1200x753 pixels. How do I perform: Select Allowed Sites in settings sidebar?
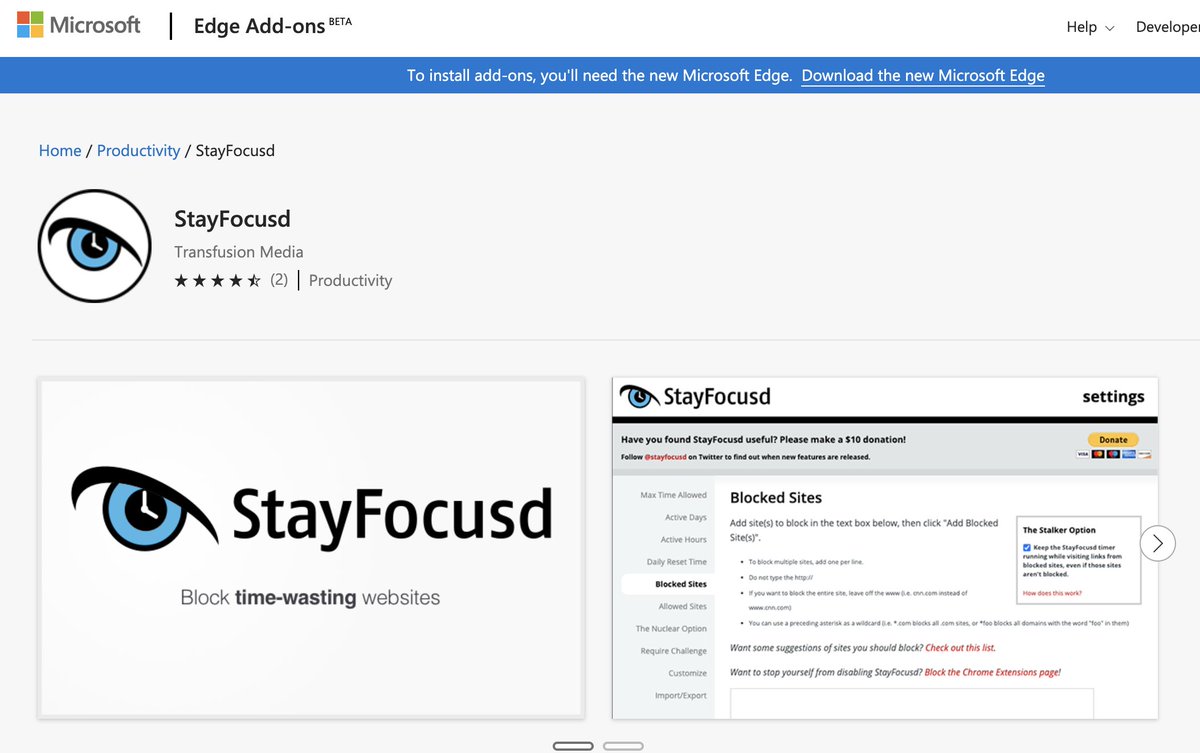tap(683, 607)
